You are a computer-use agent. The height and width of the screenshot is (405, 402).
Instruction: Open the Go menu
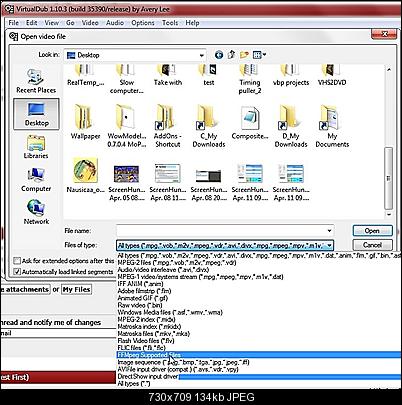tap(70, 23)
